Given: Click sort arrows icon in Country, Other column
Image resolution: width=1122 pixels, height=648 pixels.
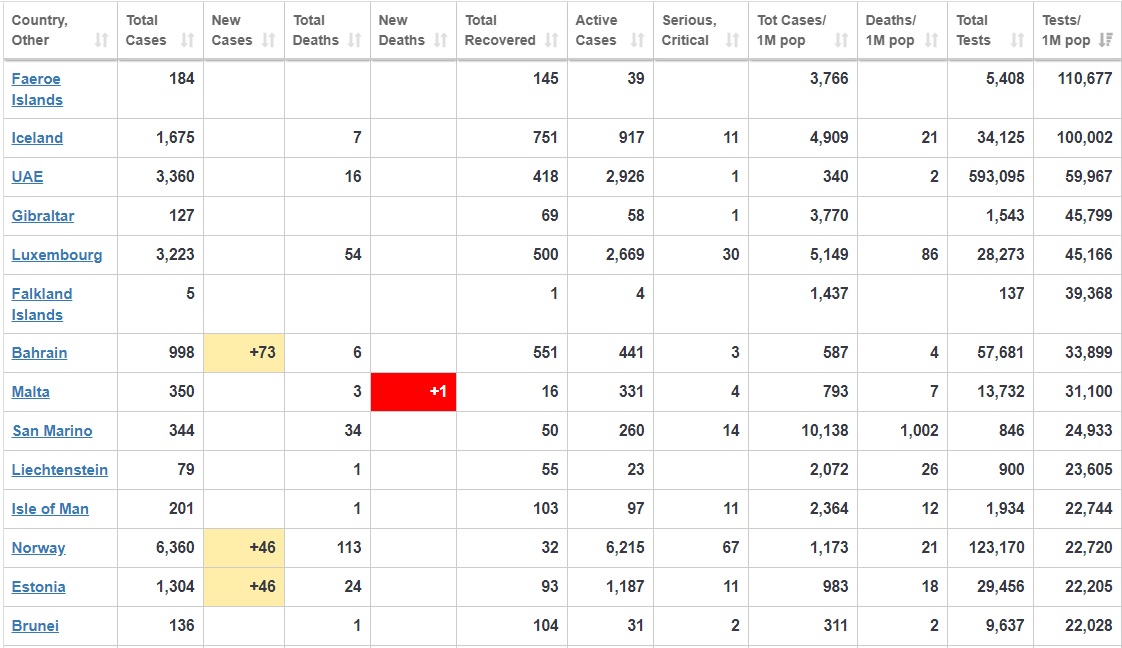Looking at the screenshot, I should tap(101, 41).
